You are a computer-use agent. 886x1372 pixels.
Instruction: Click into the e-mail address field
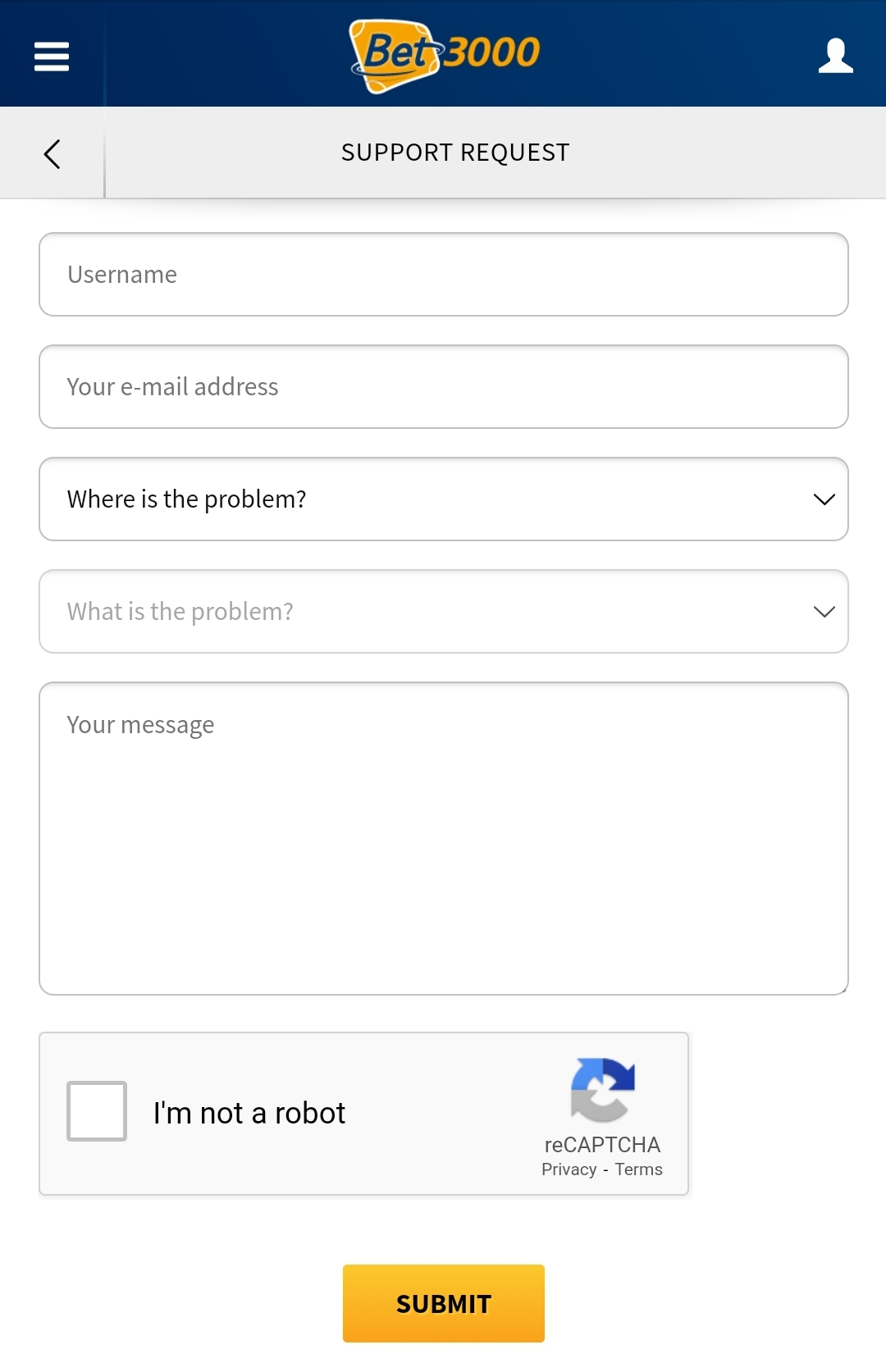pyautogui.click(x=443, y=386)
